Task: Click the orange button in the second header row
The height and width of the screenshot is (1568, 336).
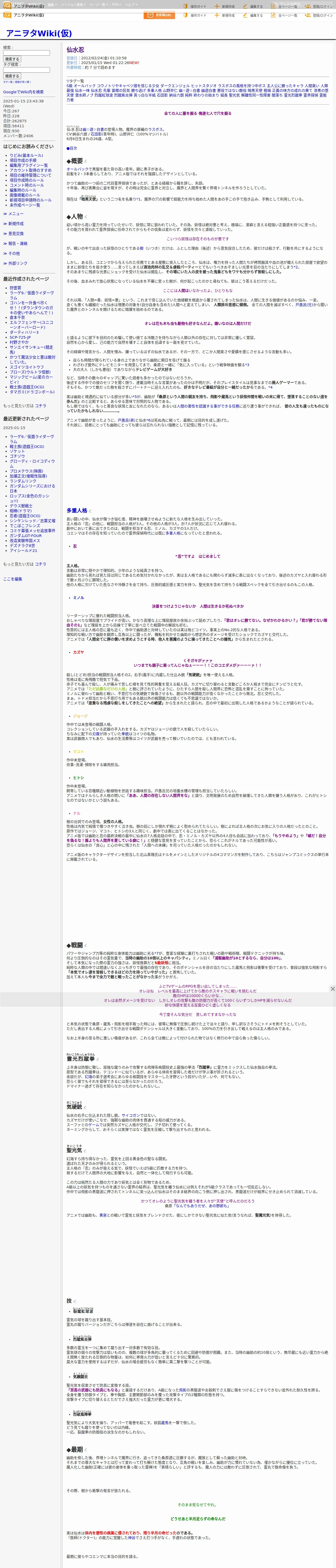Action: [159, 15]
